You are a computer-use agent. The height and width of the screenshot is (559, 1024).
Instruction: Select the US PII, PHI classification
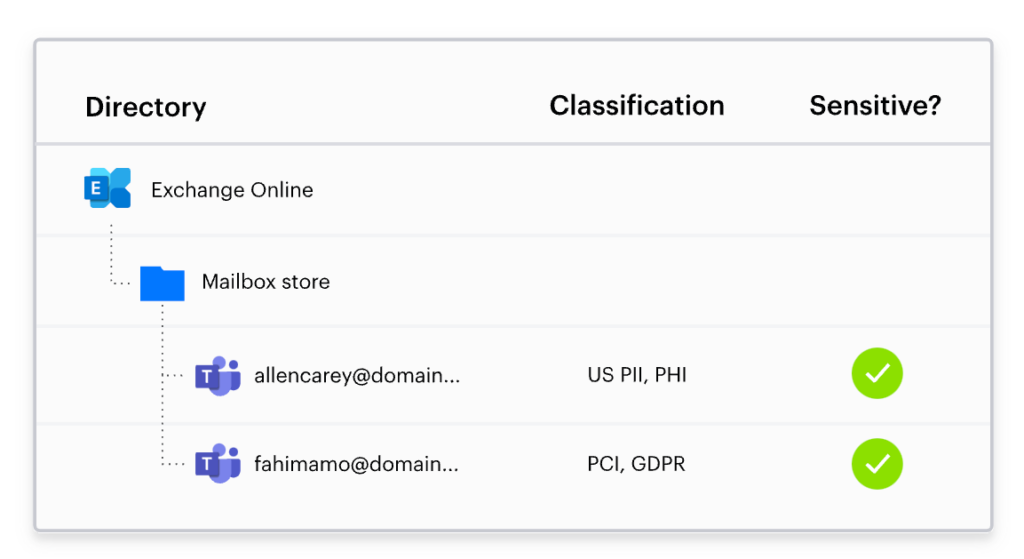(x=637, y=375)
